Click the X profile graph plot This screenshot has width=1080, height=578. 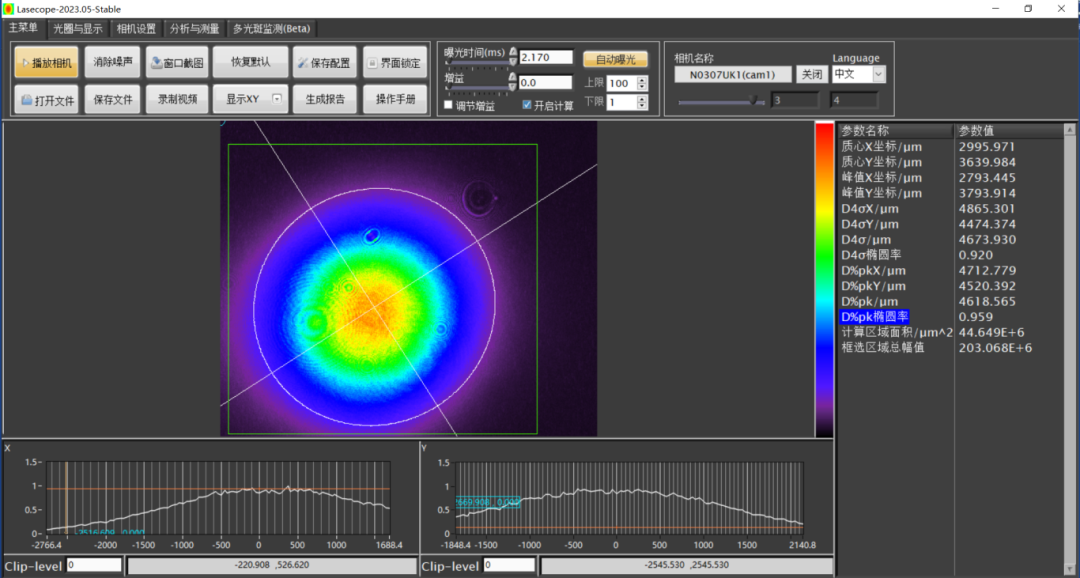tap(218, 497)
